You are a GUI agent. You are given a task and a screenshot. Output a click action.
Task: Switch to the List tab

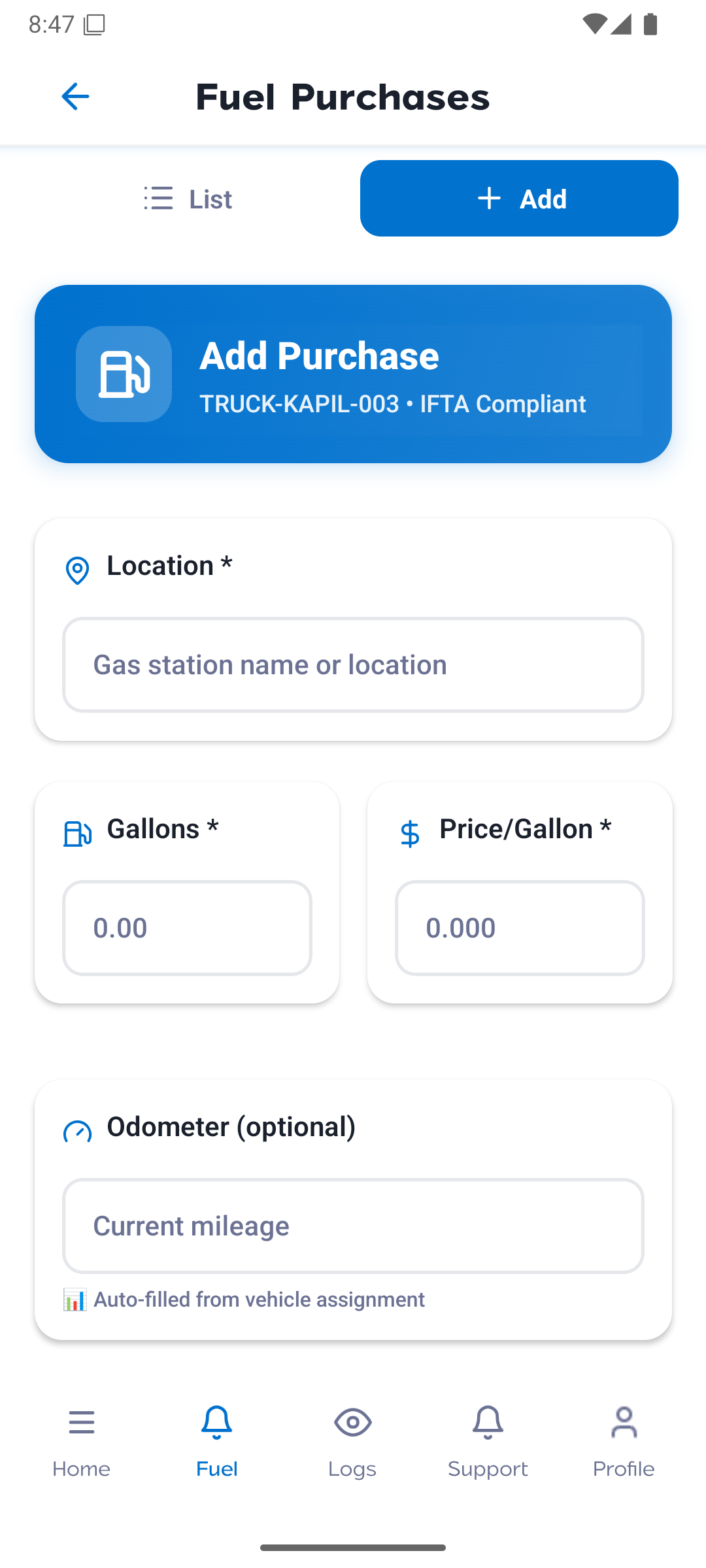[188, 199]
